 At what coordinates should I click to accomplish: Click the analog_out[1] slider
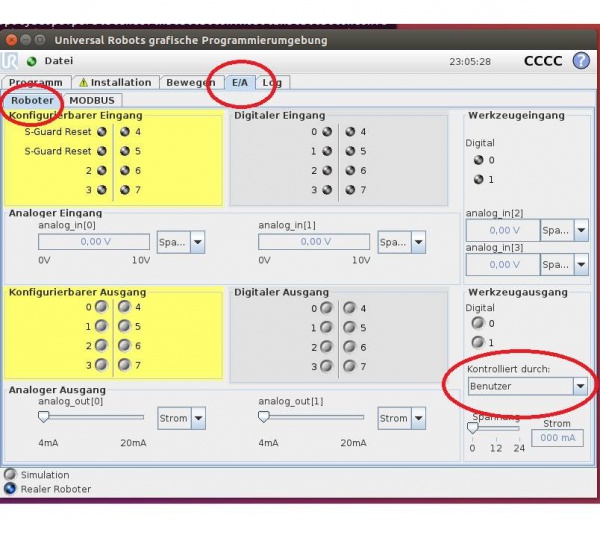tap(311, 417)
